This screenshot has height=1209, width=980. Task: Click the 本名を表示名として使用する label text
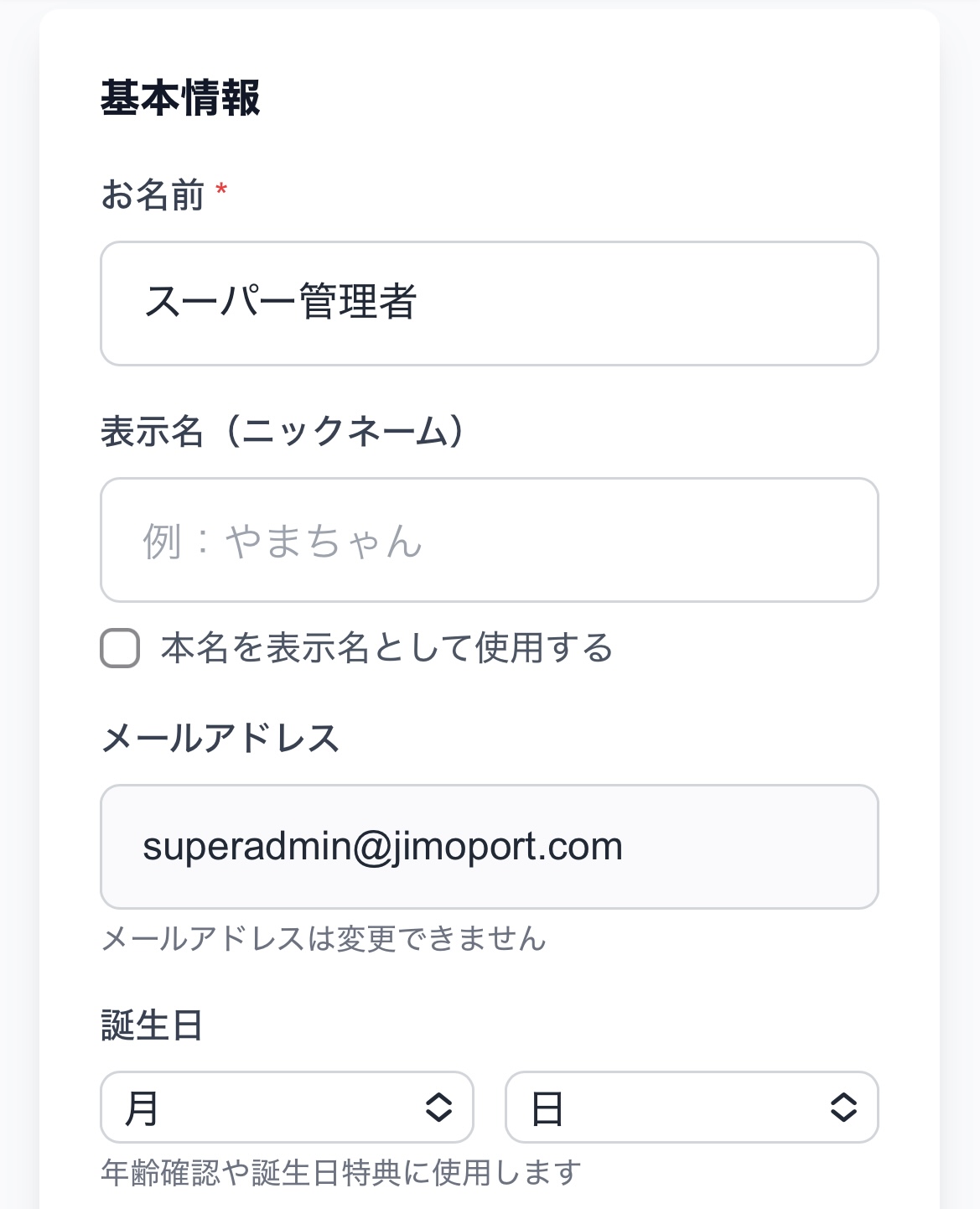[x=386, y=649]
